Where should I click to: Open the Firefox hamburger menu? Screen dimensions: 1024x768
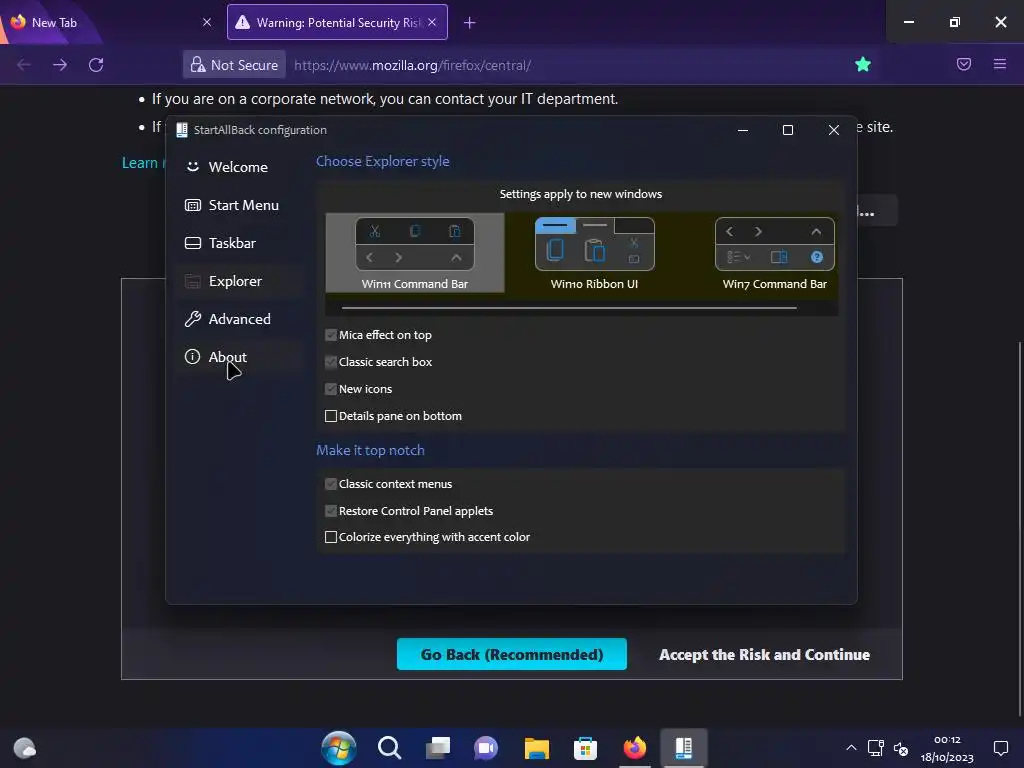pyautogui.click(x=1000, y=64)
